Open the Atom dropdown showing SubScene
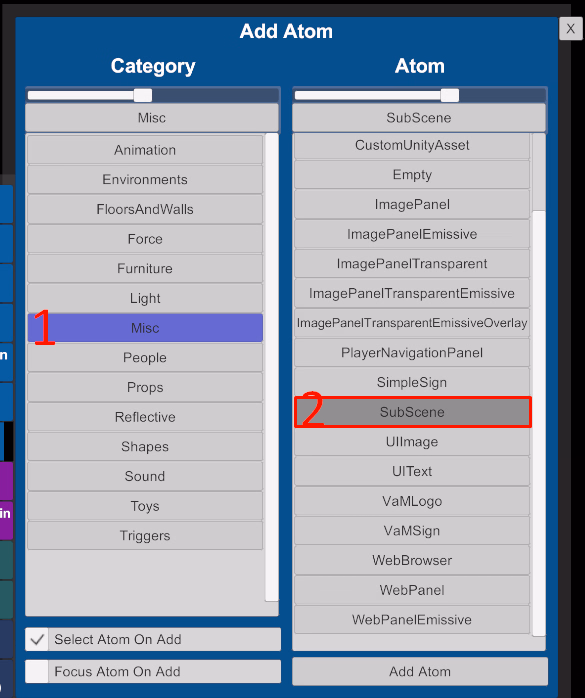Image resolution: width=585 pixels, height=698 pixels. (418, 118)
